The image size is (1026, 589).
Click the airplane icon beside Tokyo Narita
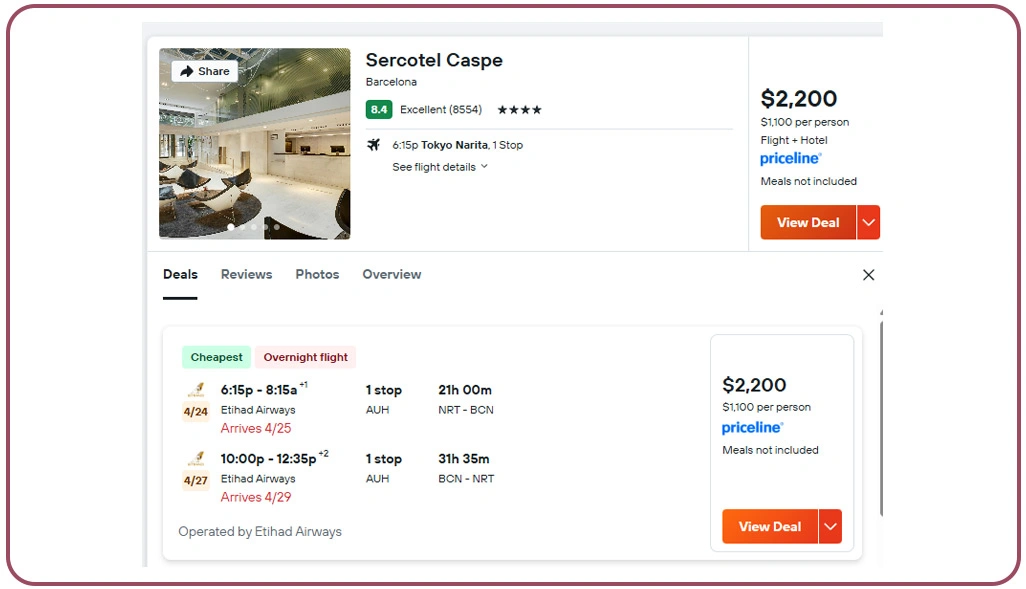point(374,145)
